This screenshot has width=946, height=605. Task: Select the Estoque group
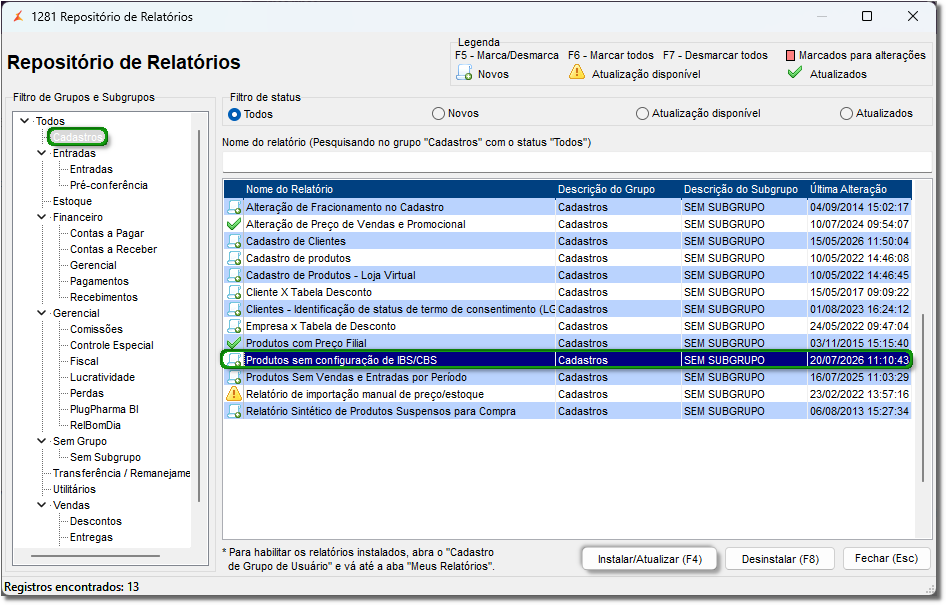tap(72, 201)
